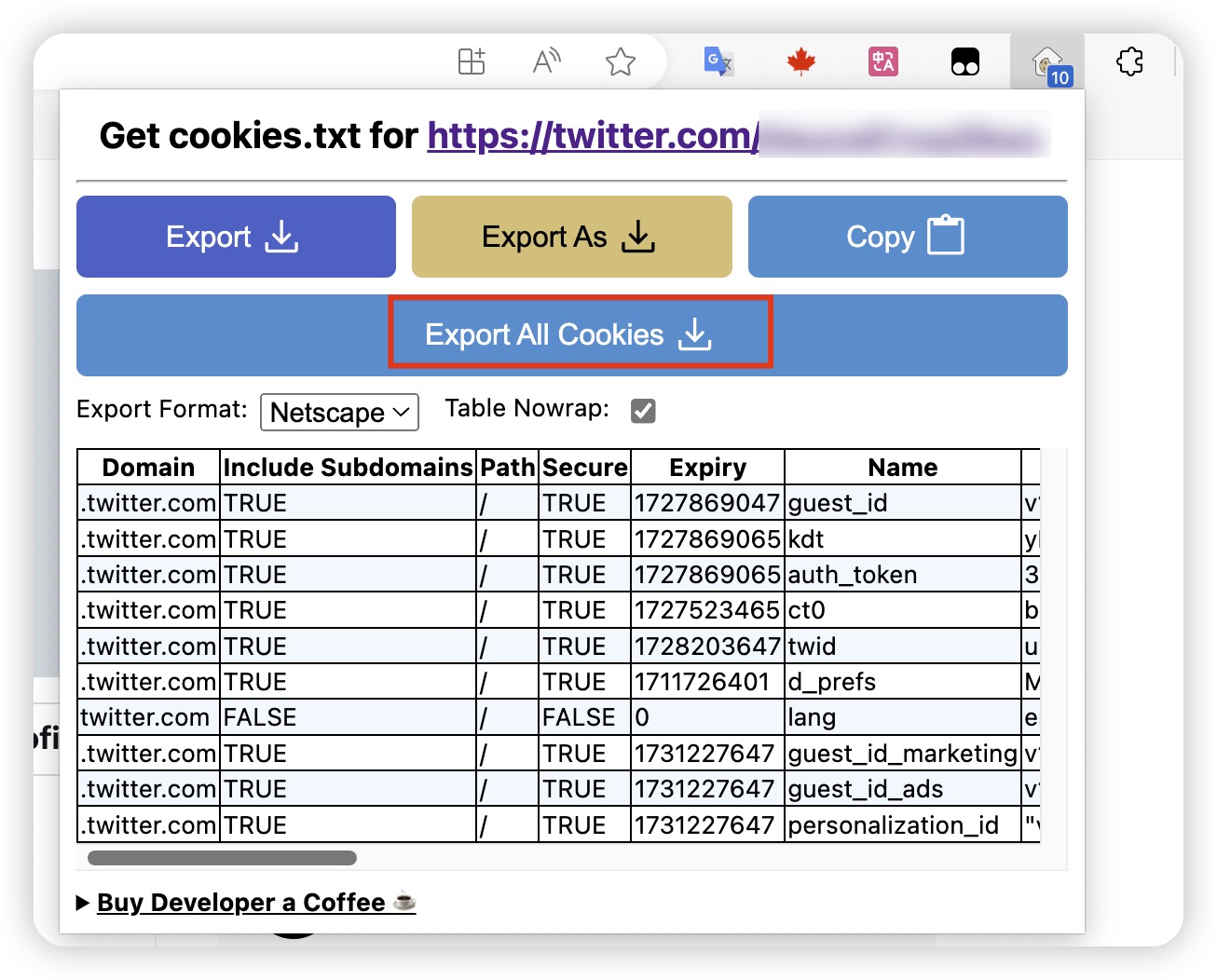Click the Export button
This screenshot has width=1217, height=980.
236,237
